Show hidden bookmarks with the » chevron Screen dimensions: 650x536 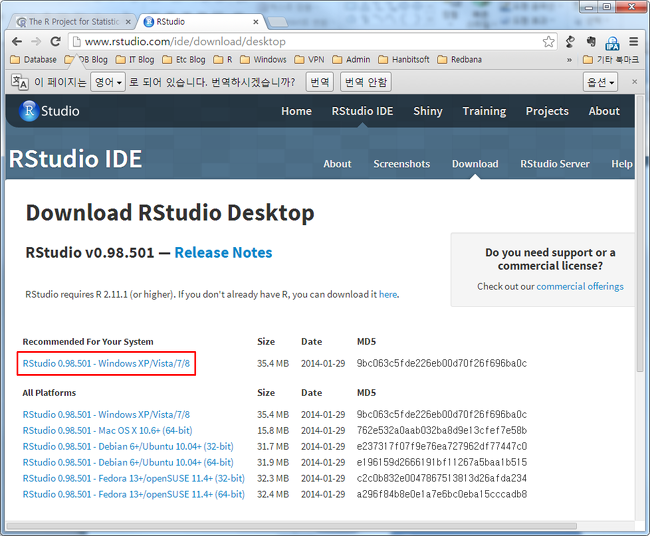pos(569,60)
